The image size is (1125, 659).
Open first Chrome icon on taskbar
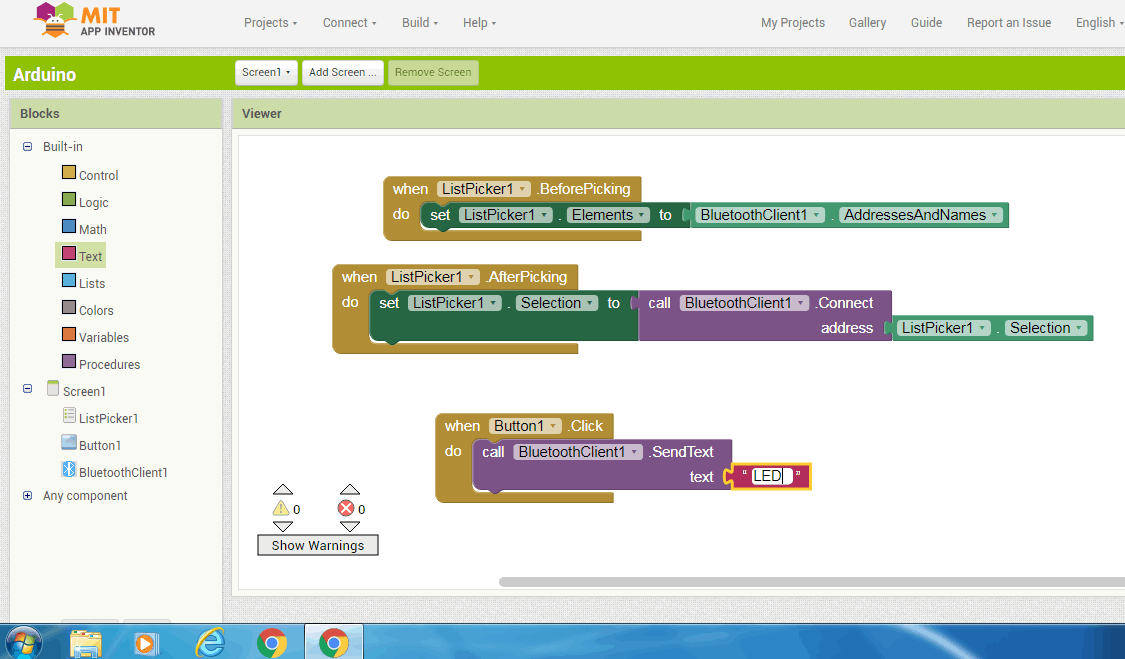point(272,642)
